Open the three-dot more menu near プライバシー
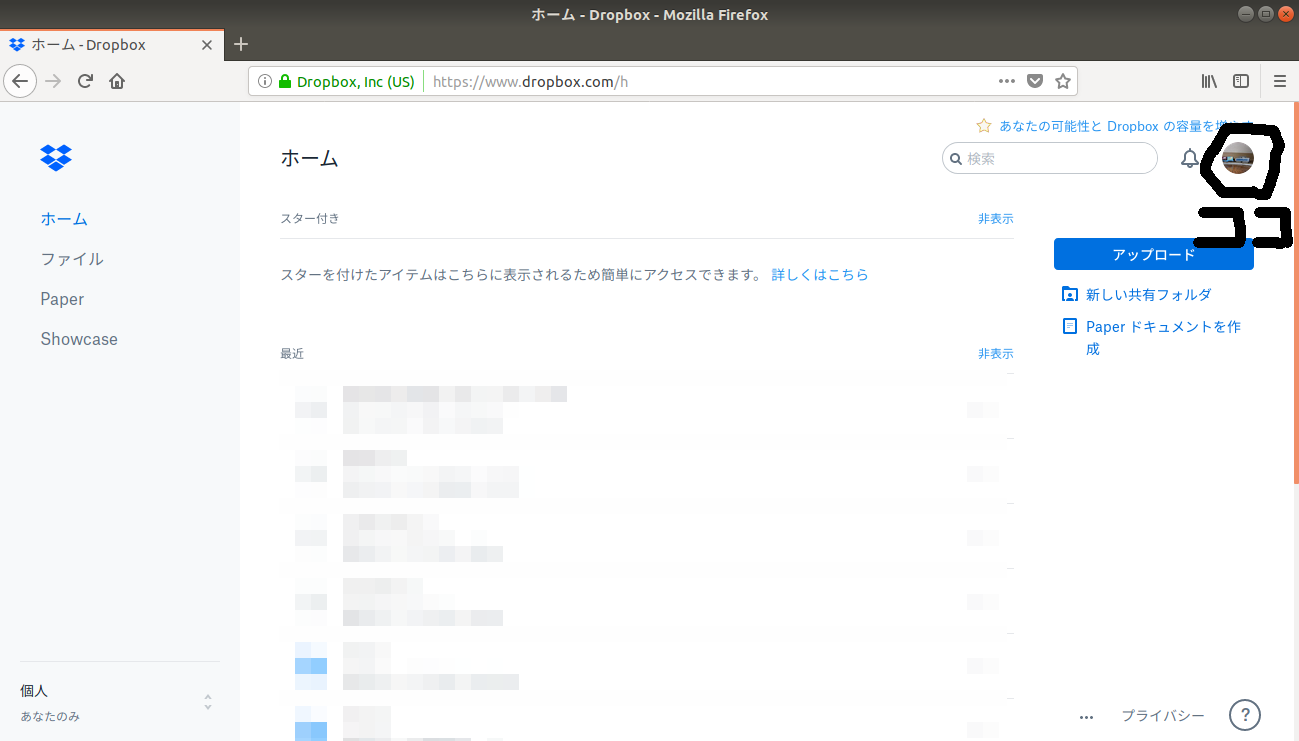The width and height of the screenshot is (1299, 741). click(x=1087, y=717)
